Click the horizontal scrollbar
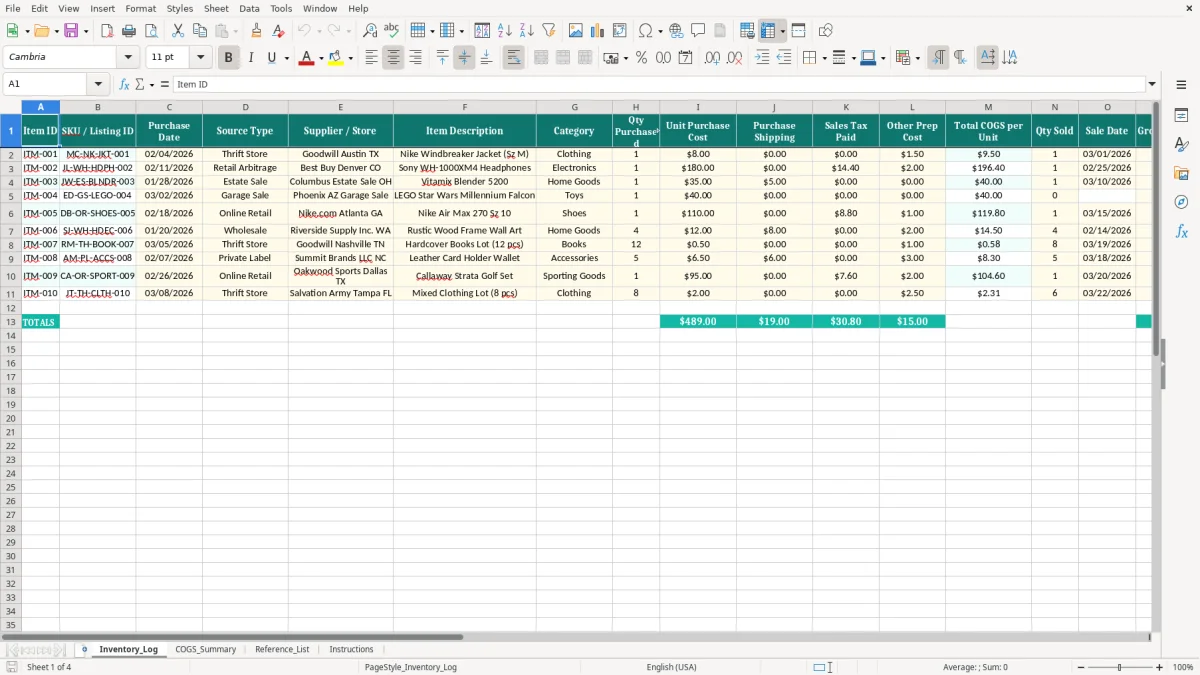 click(232, 636)
